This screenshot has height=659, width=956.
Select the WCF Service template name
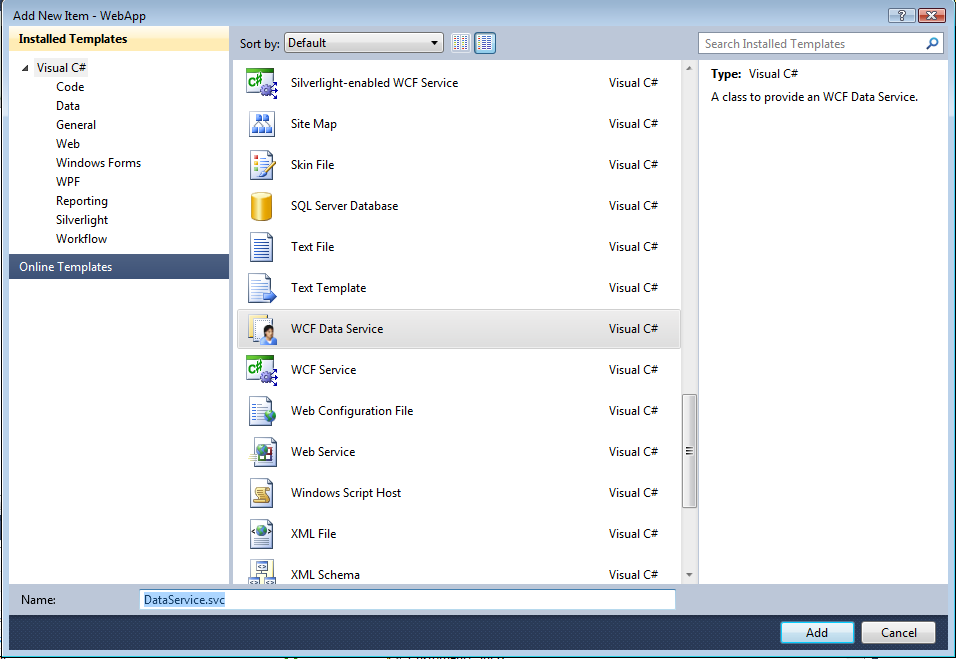pyautogui.click(x=323, y=370)
